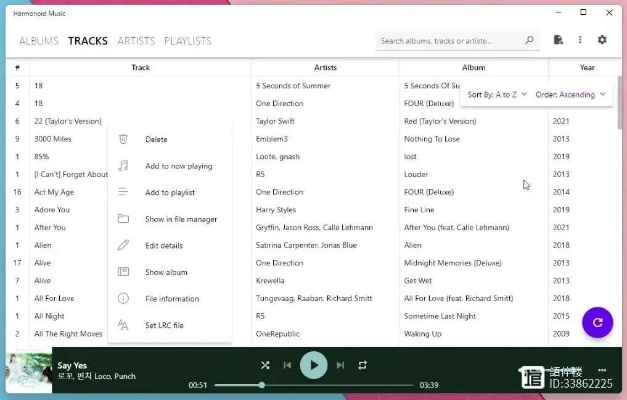Choose Add to playlist from context menu
Screen dimensions: 627x400
tap(169, 192)
